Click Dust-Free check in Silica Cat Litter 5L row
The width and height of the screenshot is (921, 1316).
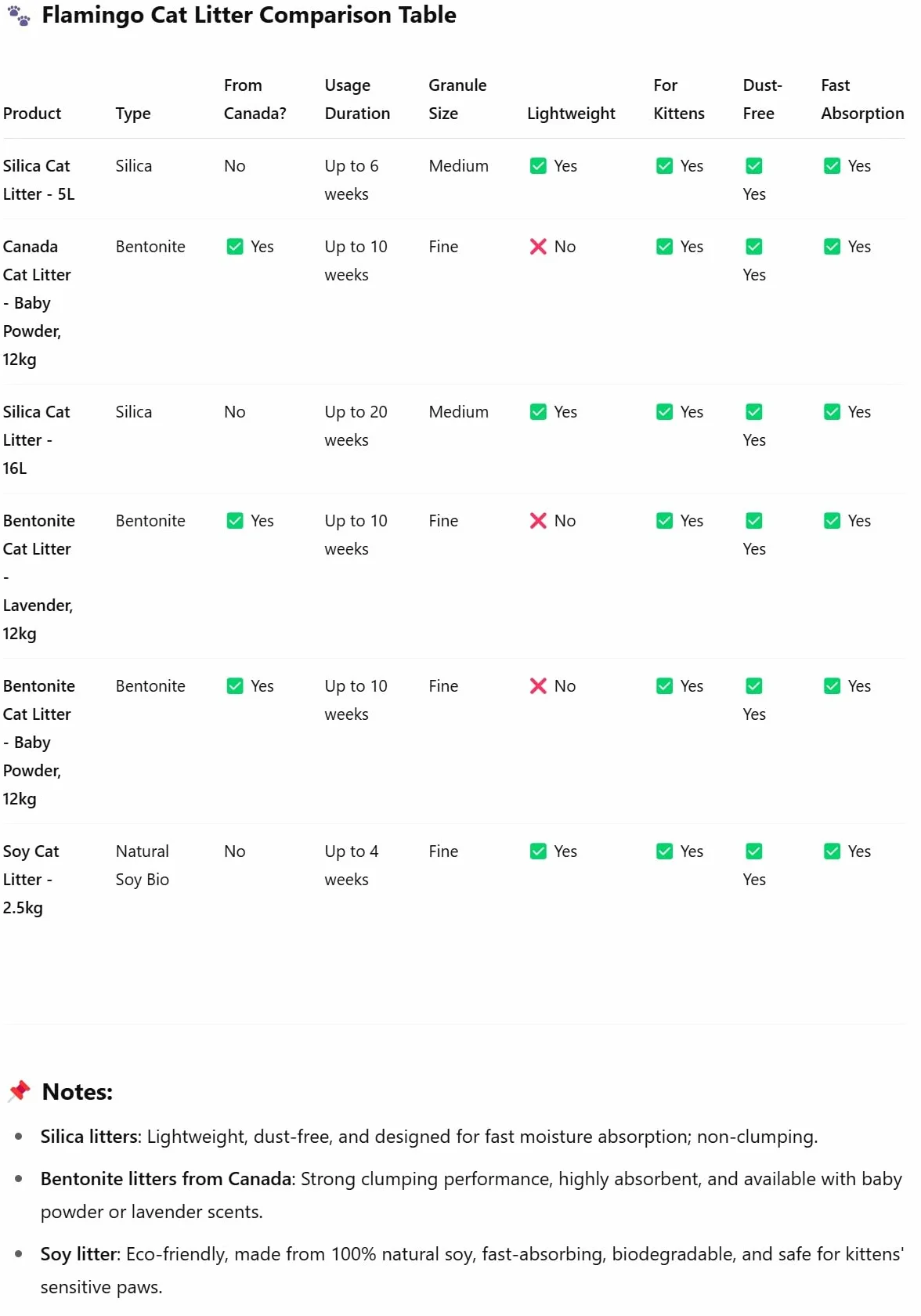(x=754, y=166)
